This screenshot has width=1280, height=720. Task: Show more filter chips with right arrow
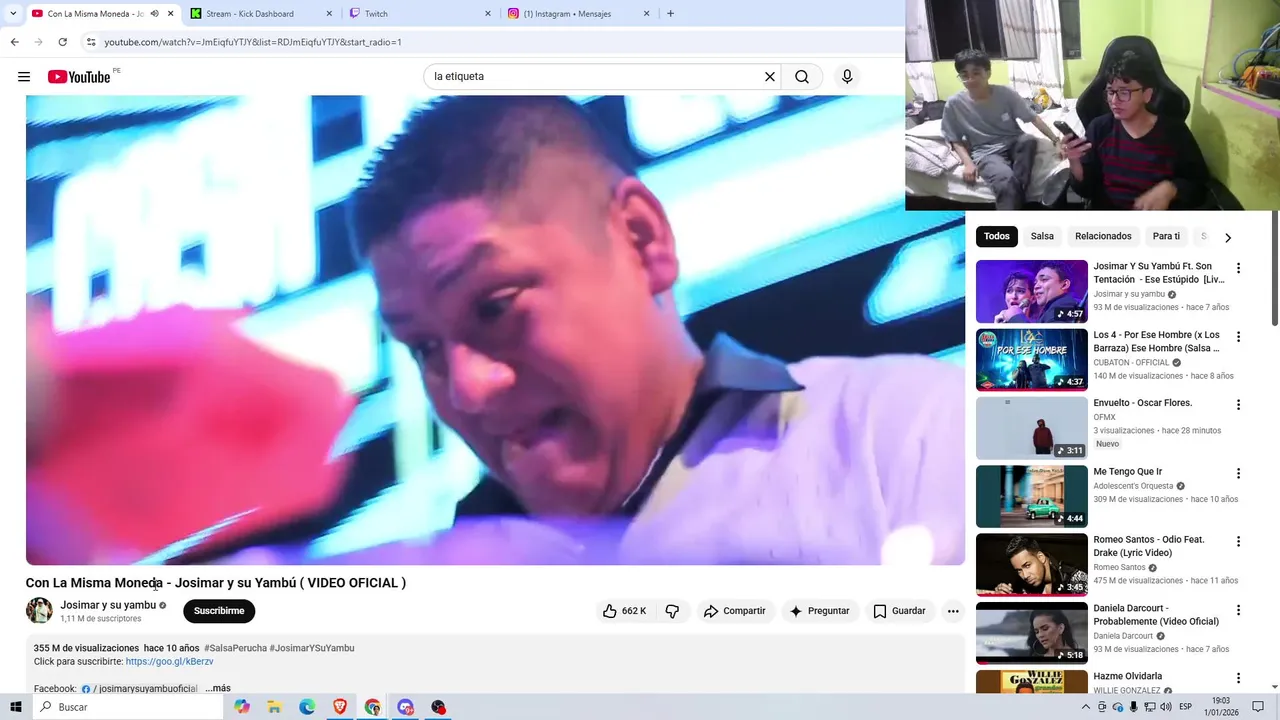point(1228,237)
